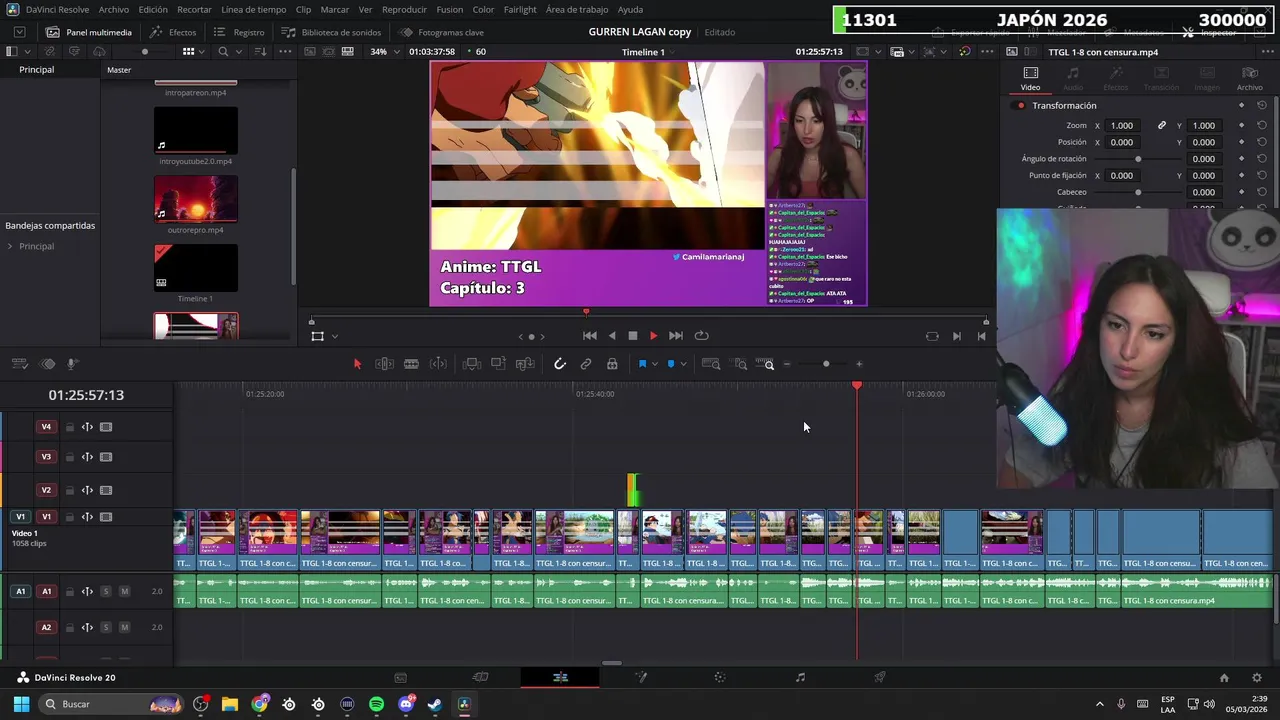Open the Fairlight page music-note icon

[800, 677]
